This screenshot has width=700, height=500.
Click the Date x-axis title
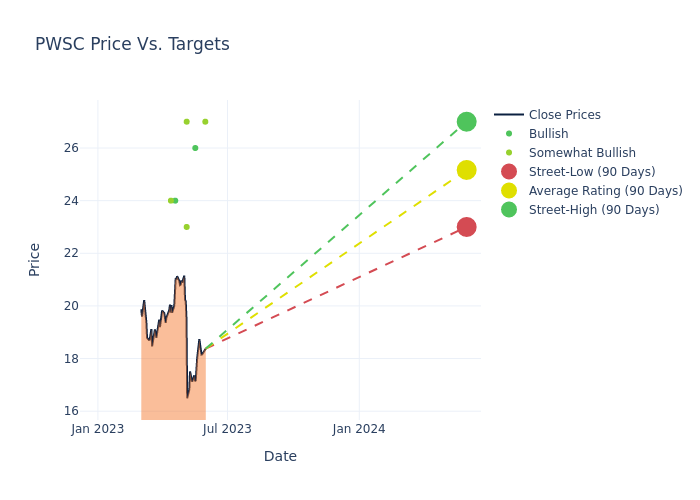[280, 457]
